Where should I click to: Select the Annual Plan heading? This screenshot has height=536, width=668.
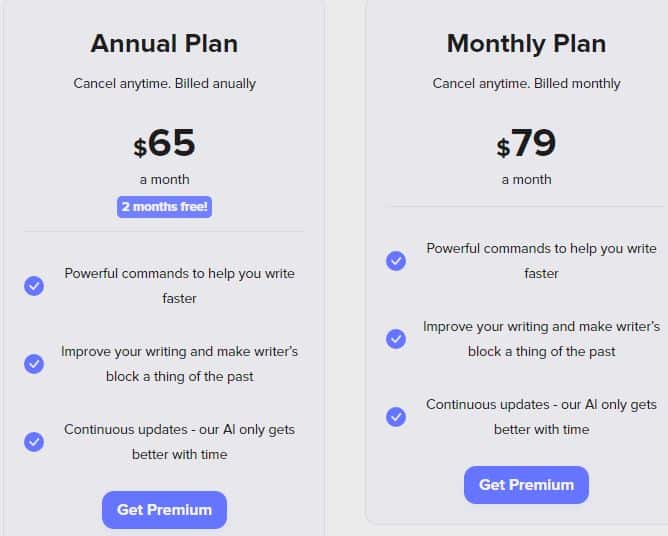[x=164, y=43]
